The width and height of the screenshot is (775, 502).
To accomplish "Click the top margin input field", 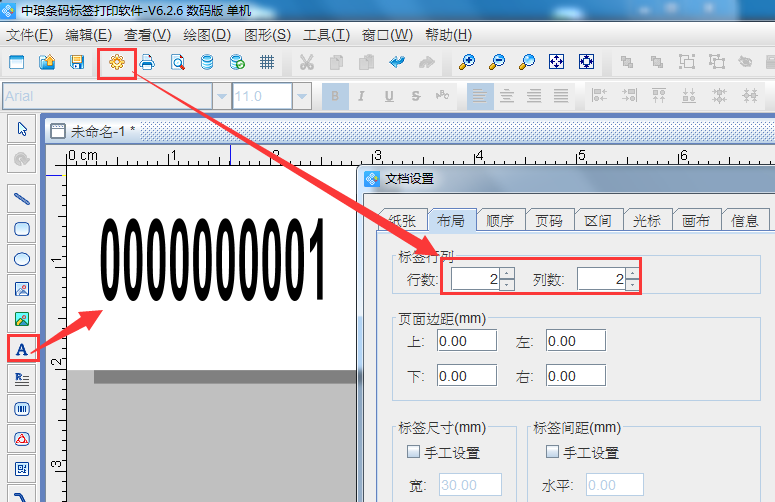I will [x=467, y=341].
